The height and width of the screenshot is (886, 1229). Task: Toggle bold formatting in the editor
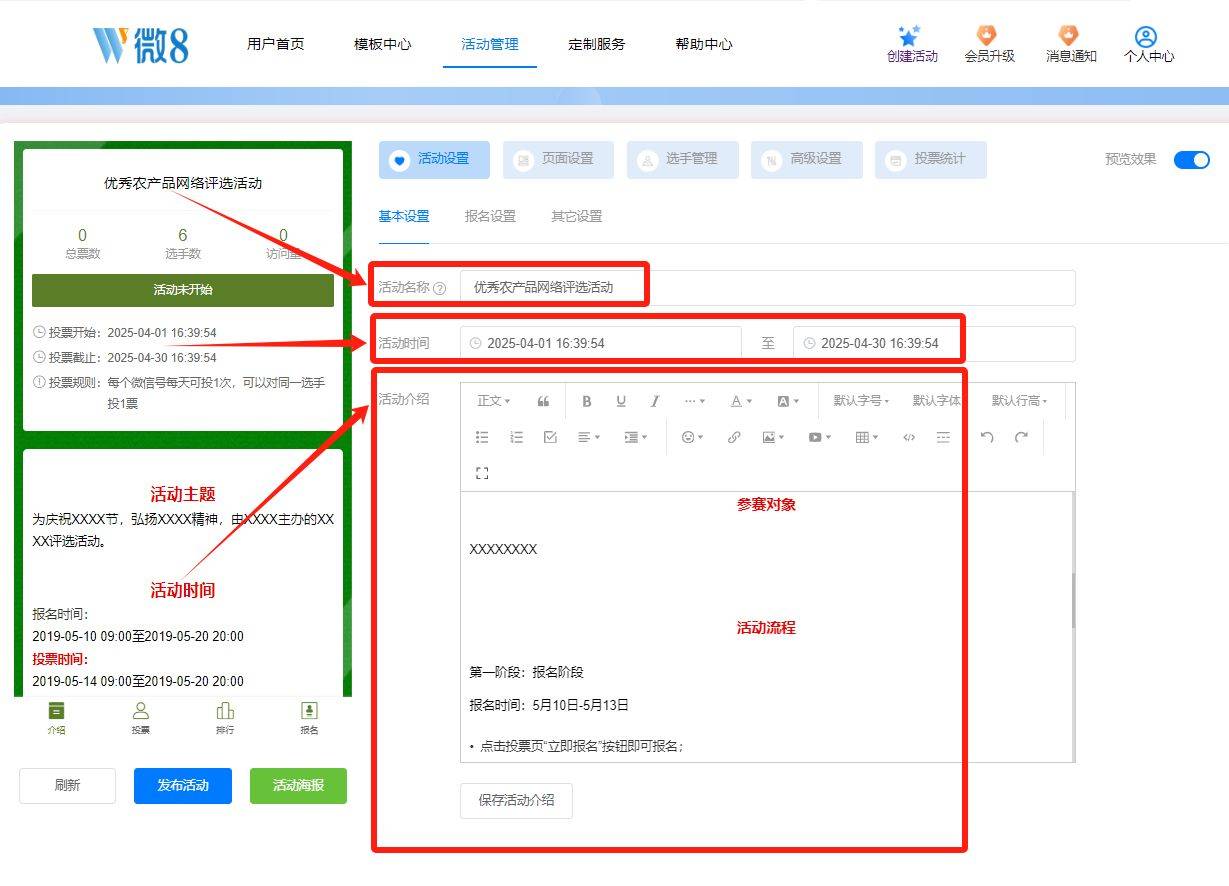(x=586, y=401)
